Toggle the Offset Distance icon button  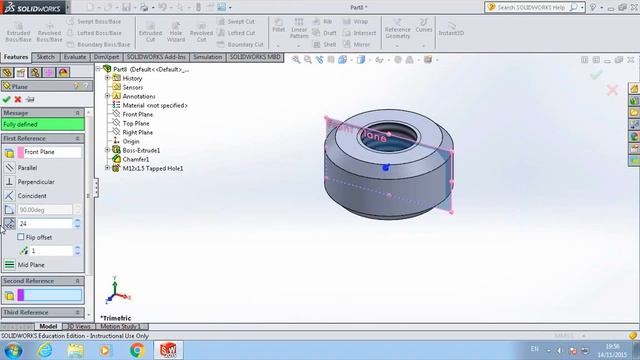(x=9, y=224)
